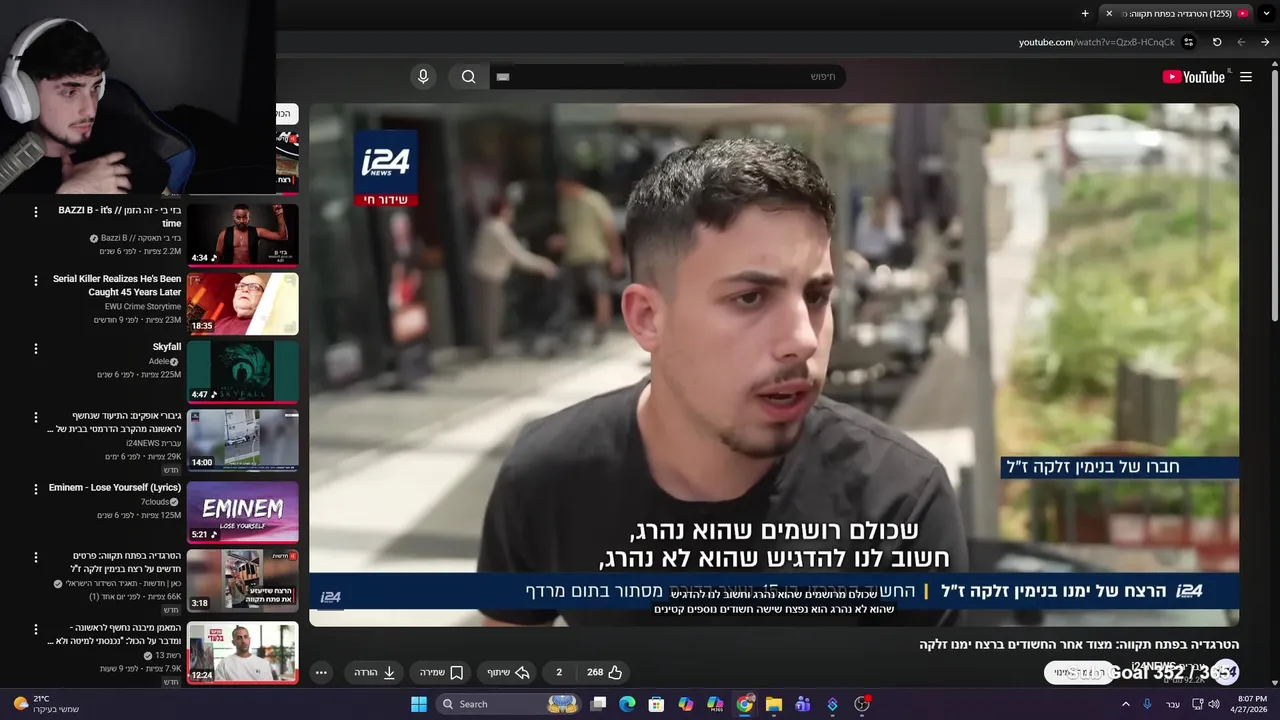1280x720 pixels.
Task: Reload the page in the browser
Action: coord(1217,42)
